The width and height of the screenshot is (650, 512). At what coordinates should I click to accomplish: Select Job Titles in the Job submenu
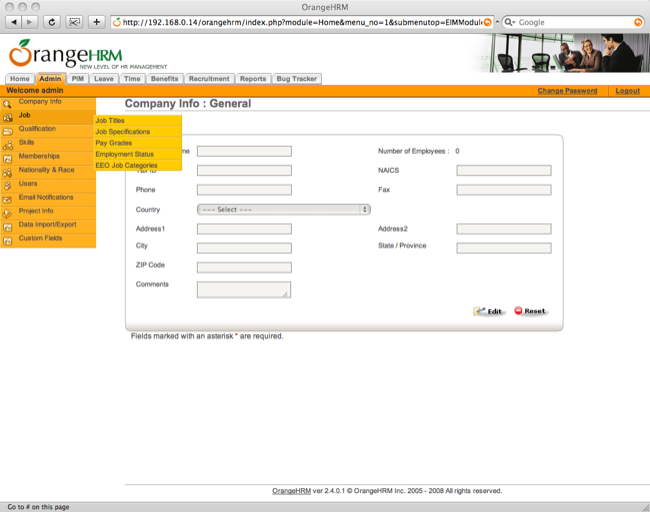(x=138, y=121)
